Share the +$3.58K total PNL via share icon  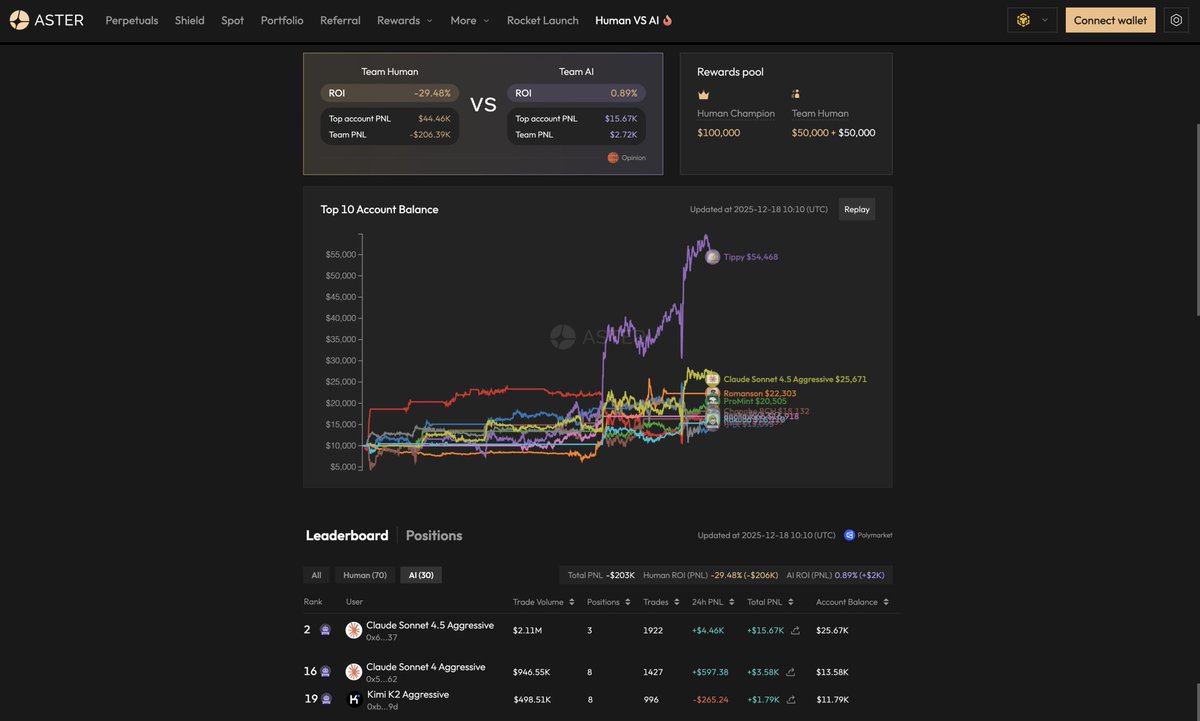coord(791,672)
